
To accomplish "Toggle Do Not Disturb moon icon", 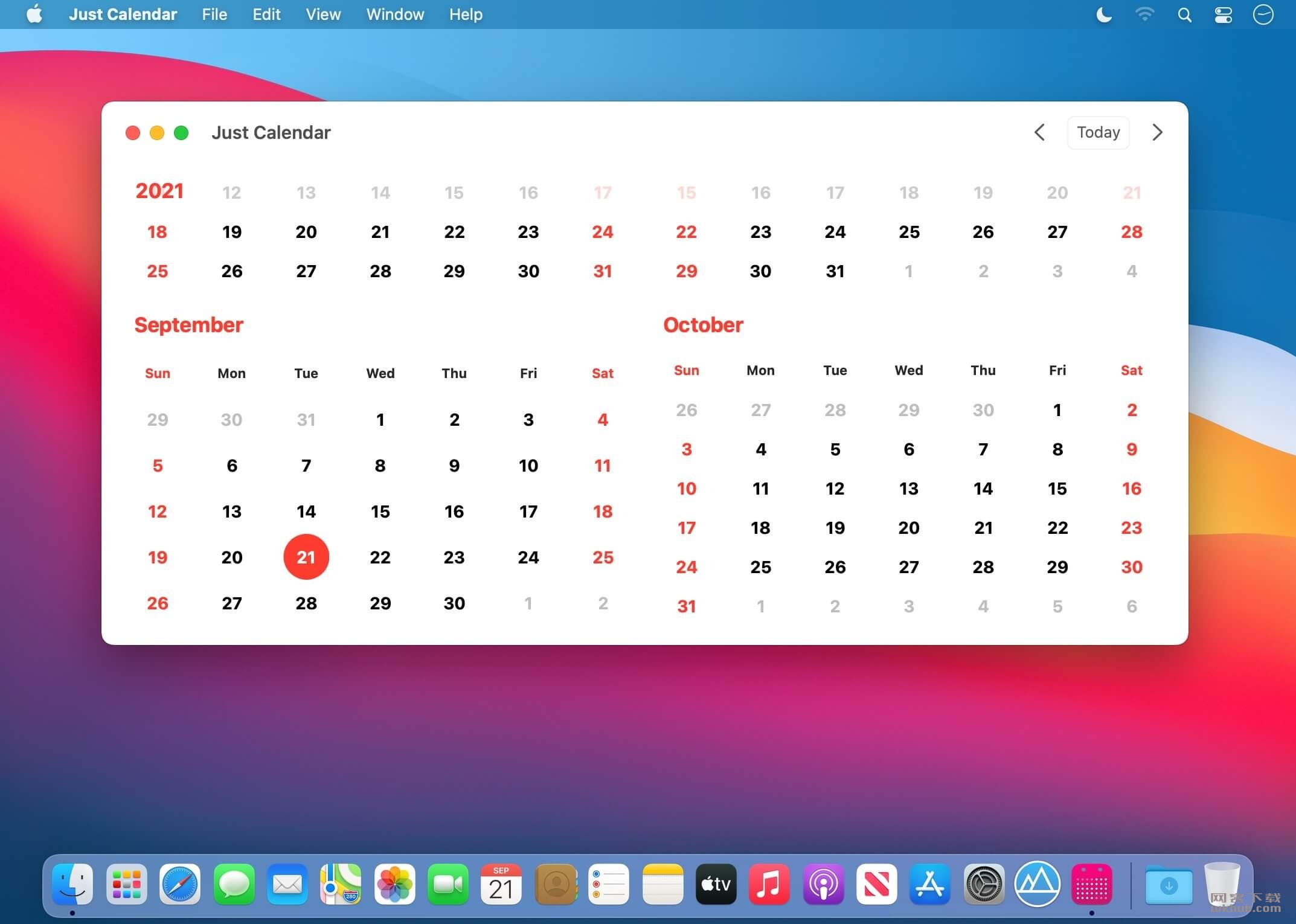I will click(1104, 14).
